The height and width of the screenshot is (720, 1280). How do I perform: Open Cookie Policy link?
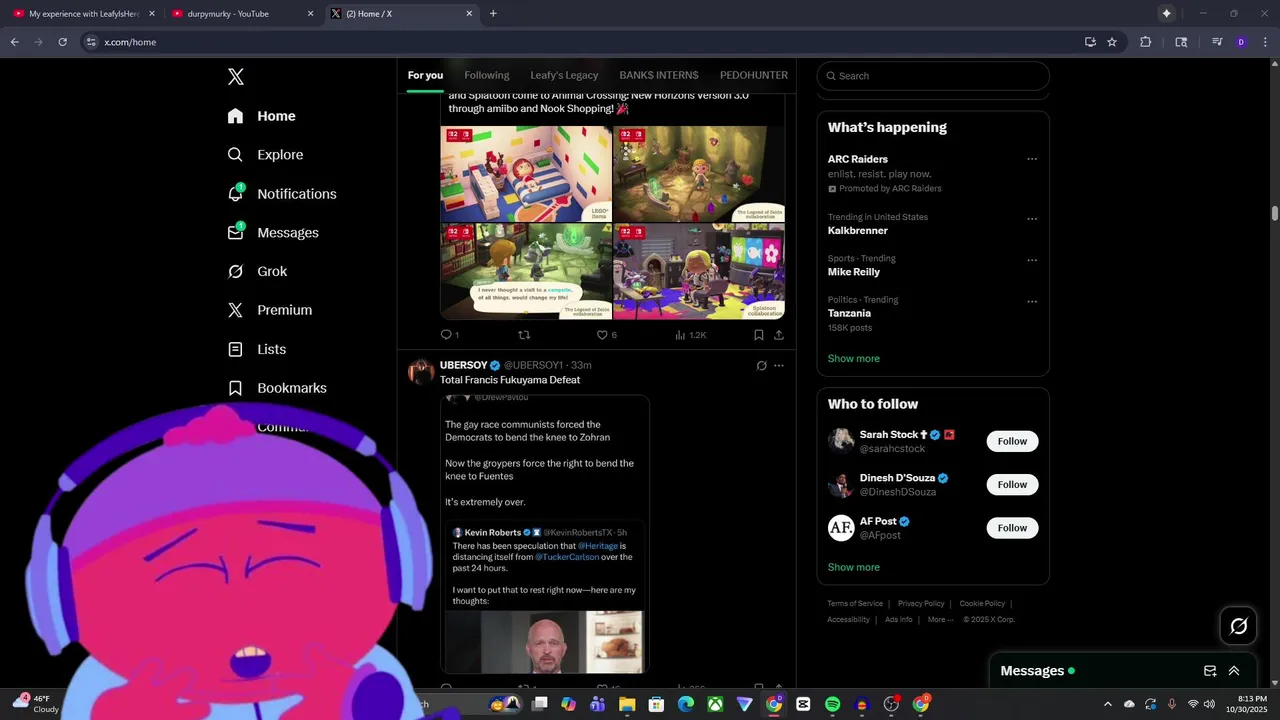pos(982,604)
